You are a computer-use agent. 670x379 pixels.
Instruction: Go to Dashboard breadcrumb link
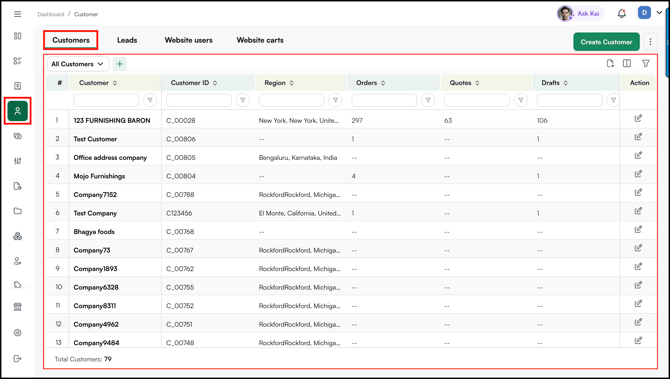50,14
